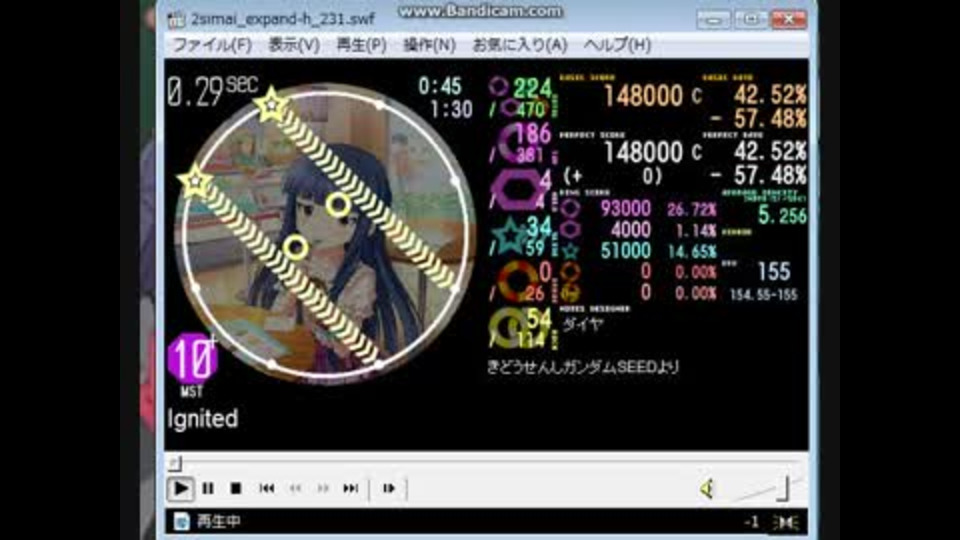
Task: Click the 0.29 sec timer text
Action: pyautogui.click(x=212, y=92)
